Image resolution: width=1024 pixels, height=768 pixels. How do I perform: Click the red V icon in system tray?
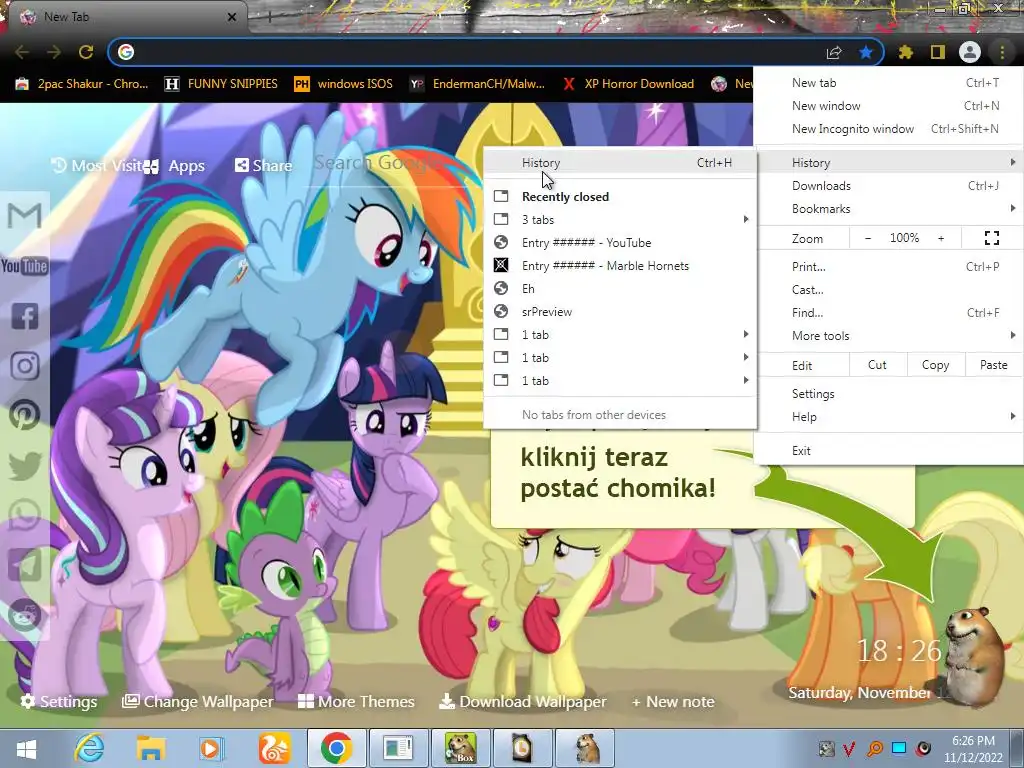(x=849, y=748)
